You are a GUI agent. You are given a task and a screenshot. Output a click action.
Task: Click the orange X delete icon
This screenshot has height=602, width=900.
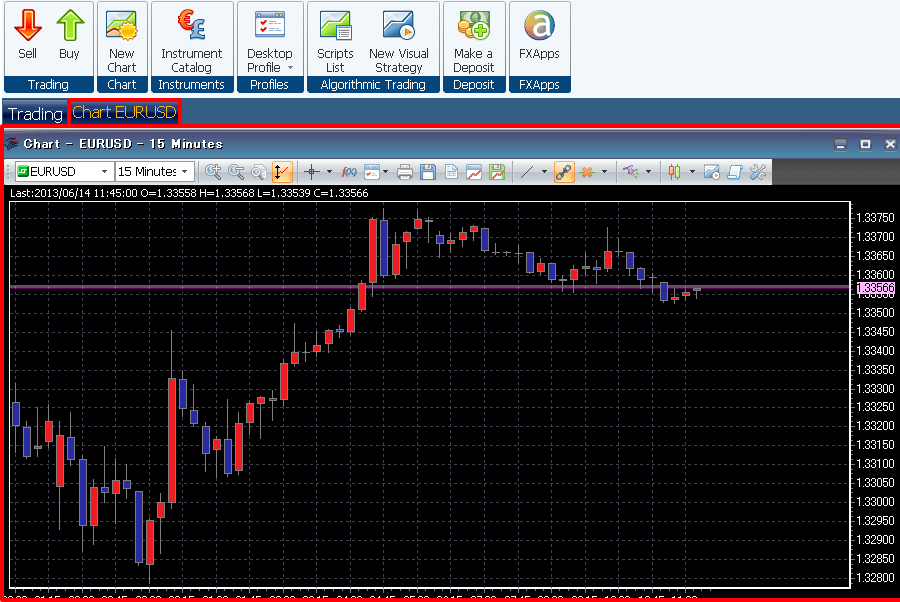click(x=587, y=172)
